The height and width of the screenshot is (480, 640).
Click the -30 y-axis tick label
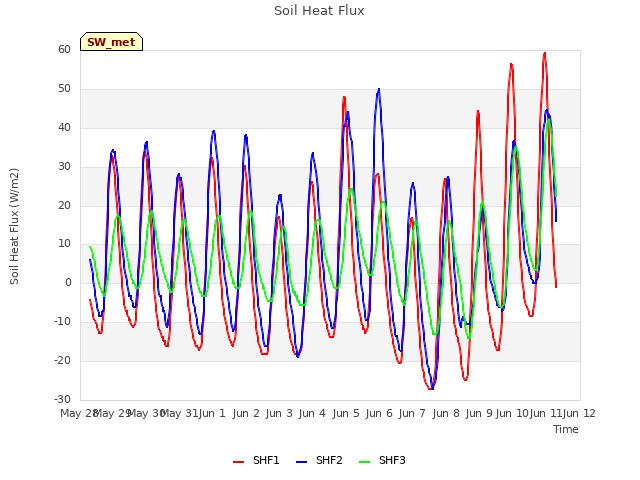[62, 399]
